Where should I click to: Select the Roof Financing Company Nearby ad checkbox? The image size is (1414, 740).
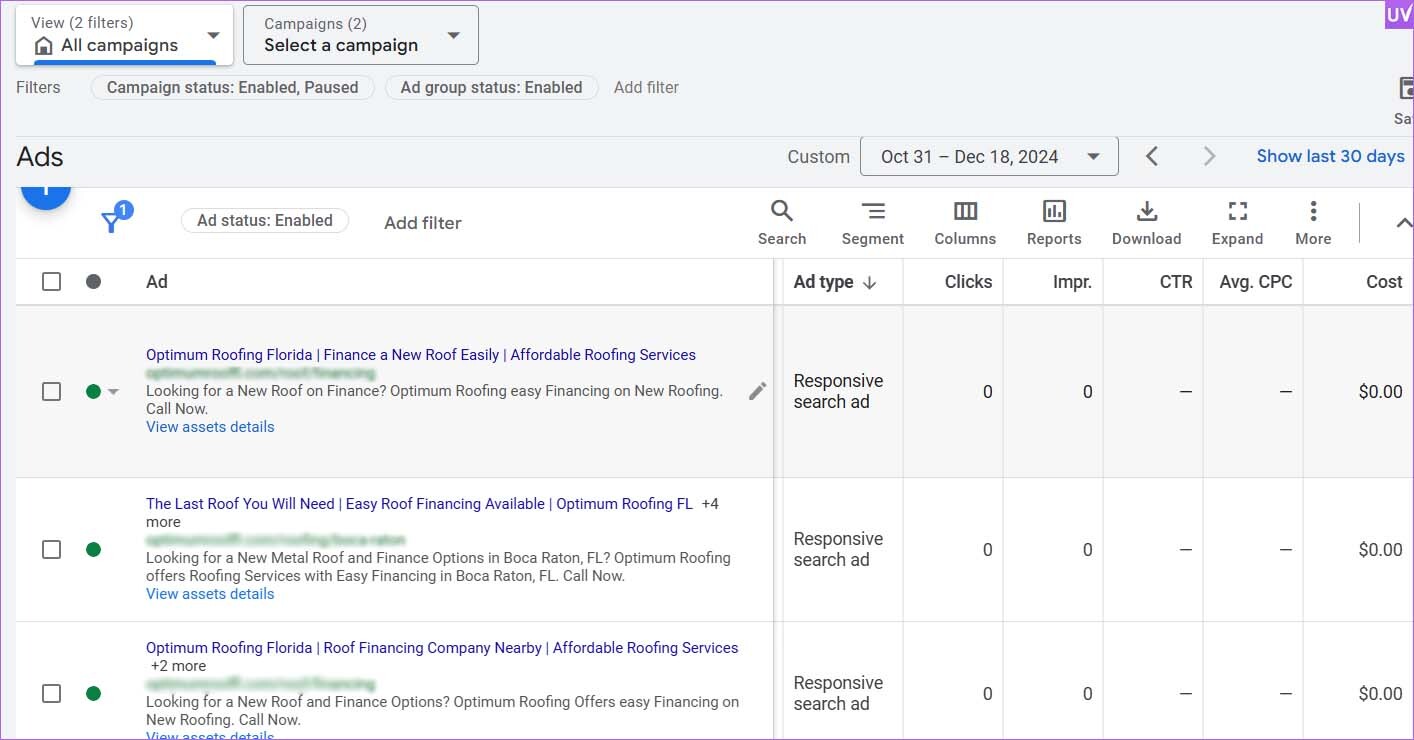click(x=51, y=693)
